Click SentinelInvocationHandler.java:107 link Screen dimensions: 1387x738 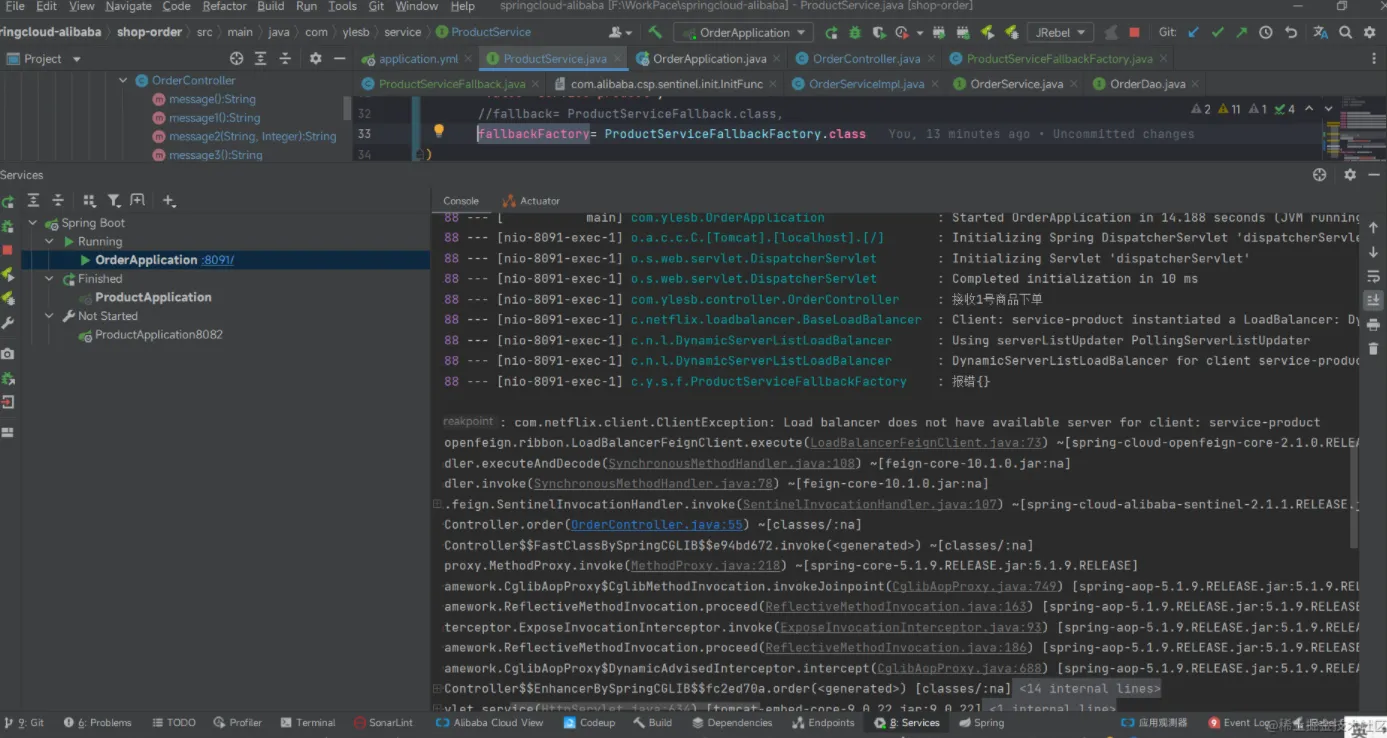870,504
